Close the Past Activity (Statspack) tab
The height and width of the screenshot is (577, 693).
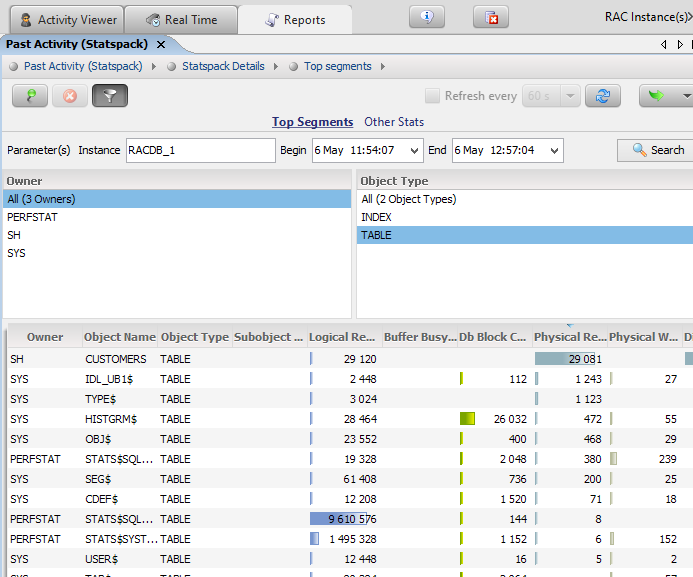(161, 45)
